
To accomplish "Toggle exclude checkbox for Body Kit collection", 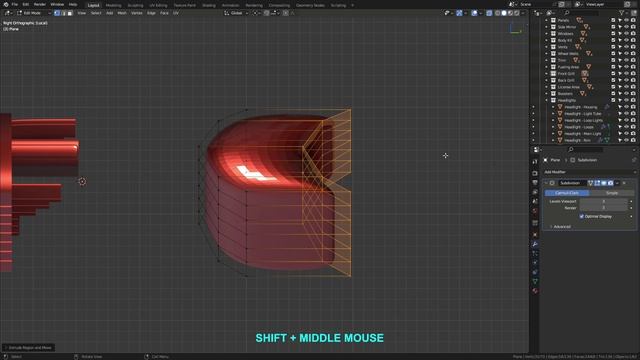I will [x=613, y=40].
